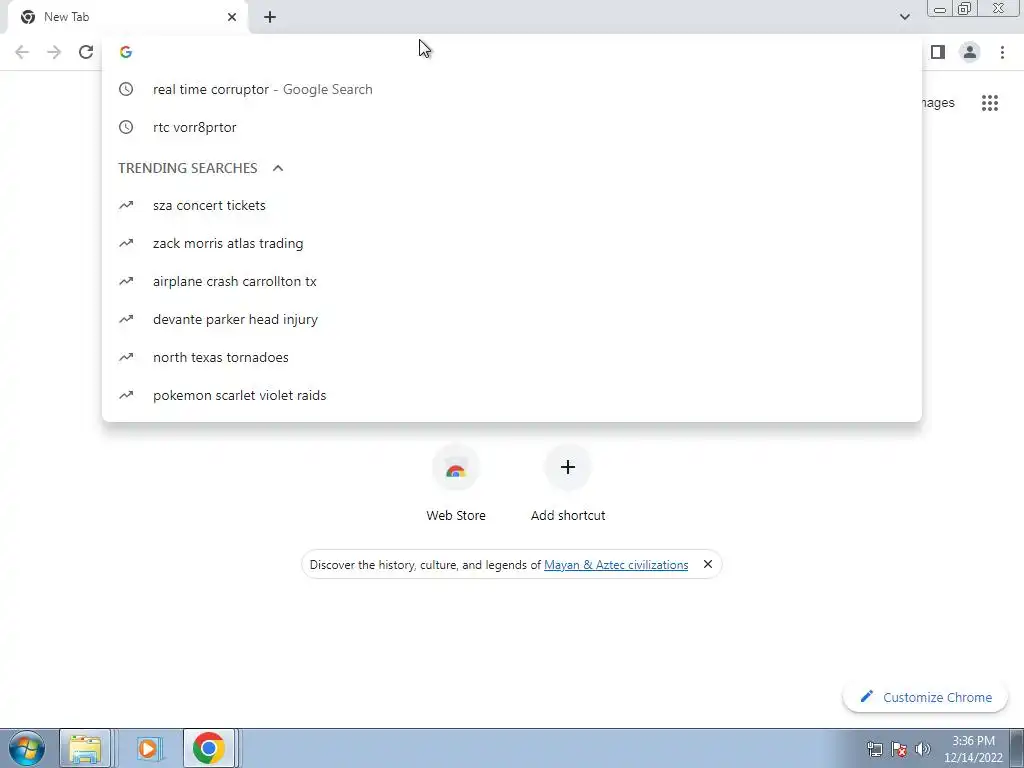Click the Chrome taskbar icon

click(209, 748)
